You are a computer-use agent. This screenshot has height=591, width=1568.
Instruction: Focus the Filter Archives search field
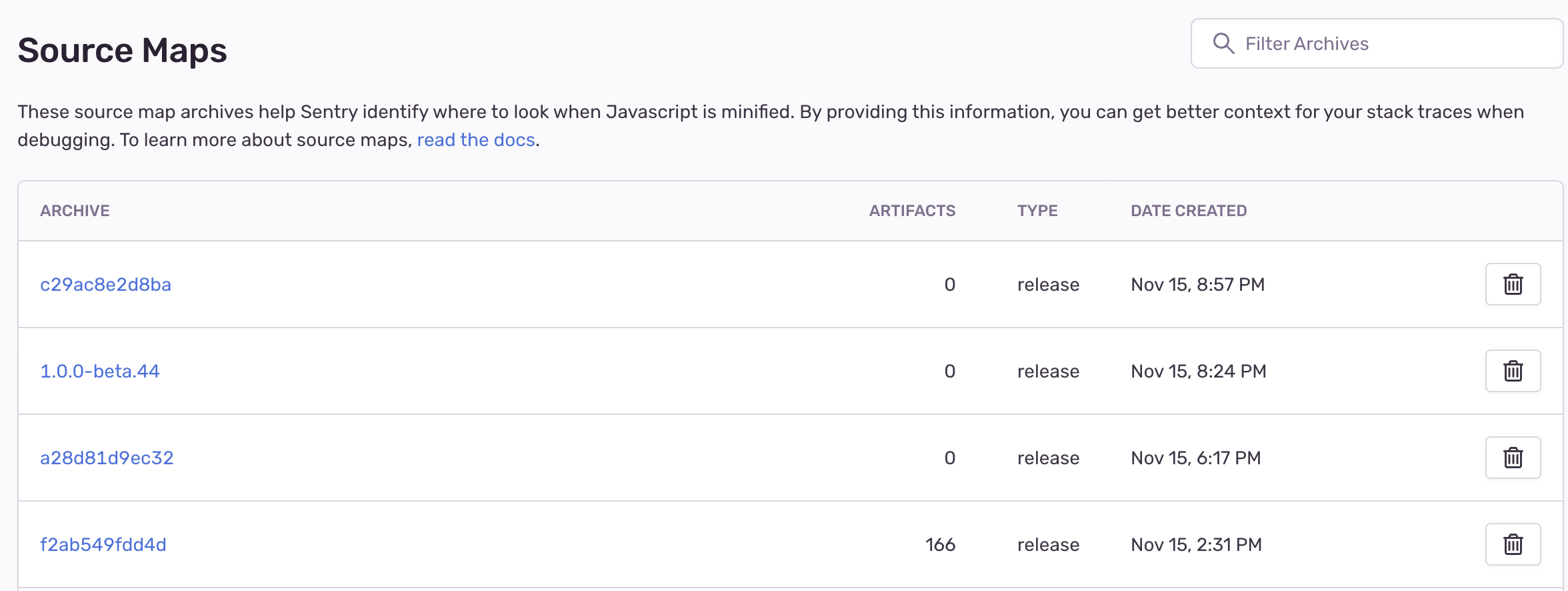click(x=1387, y=44)
